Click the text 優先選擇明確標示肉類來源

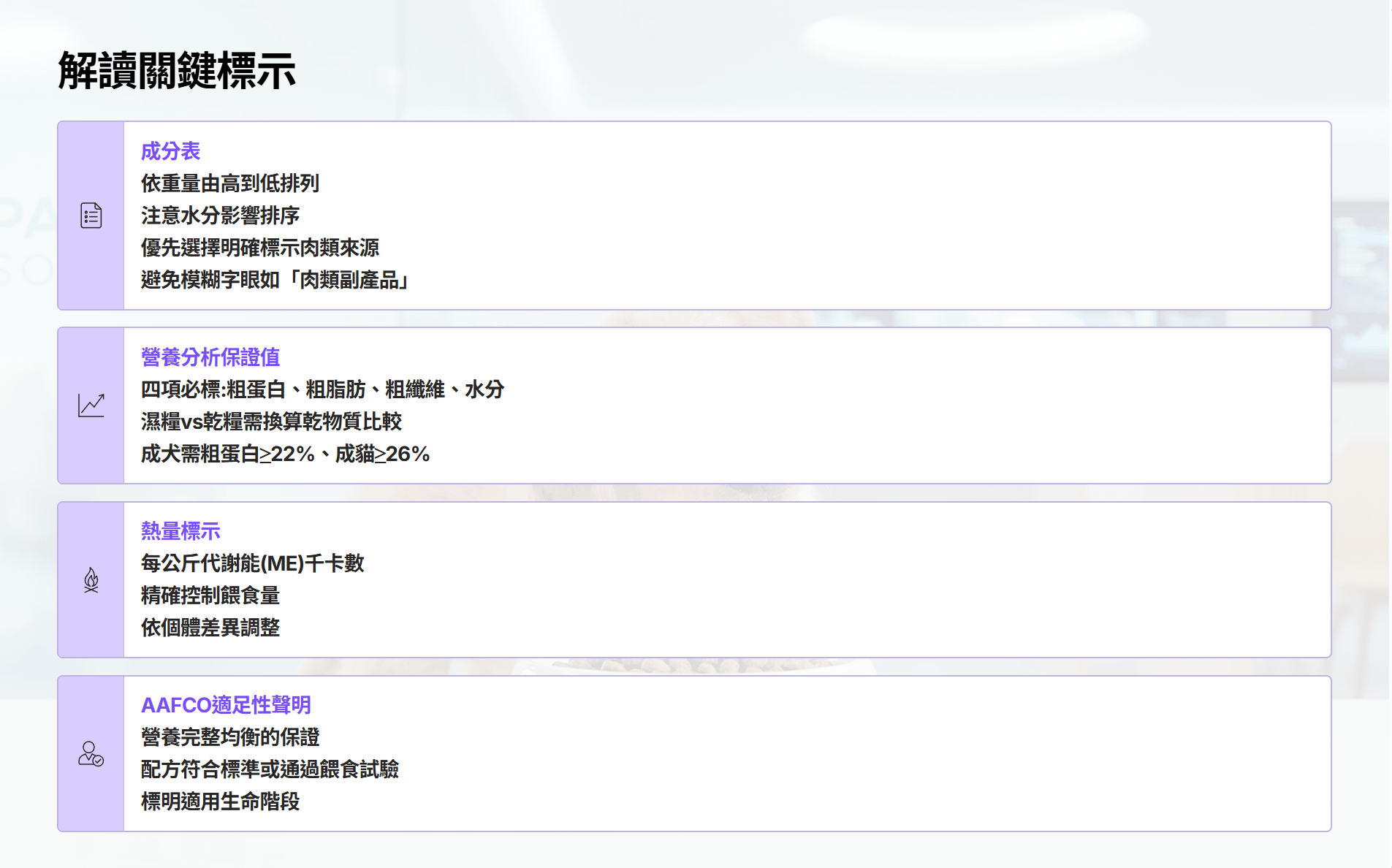[x=260, y=248]
